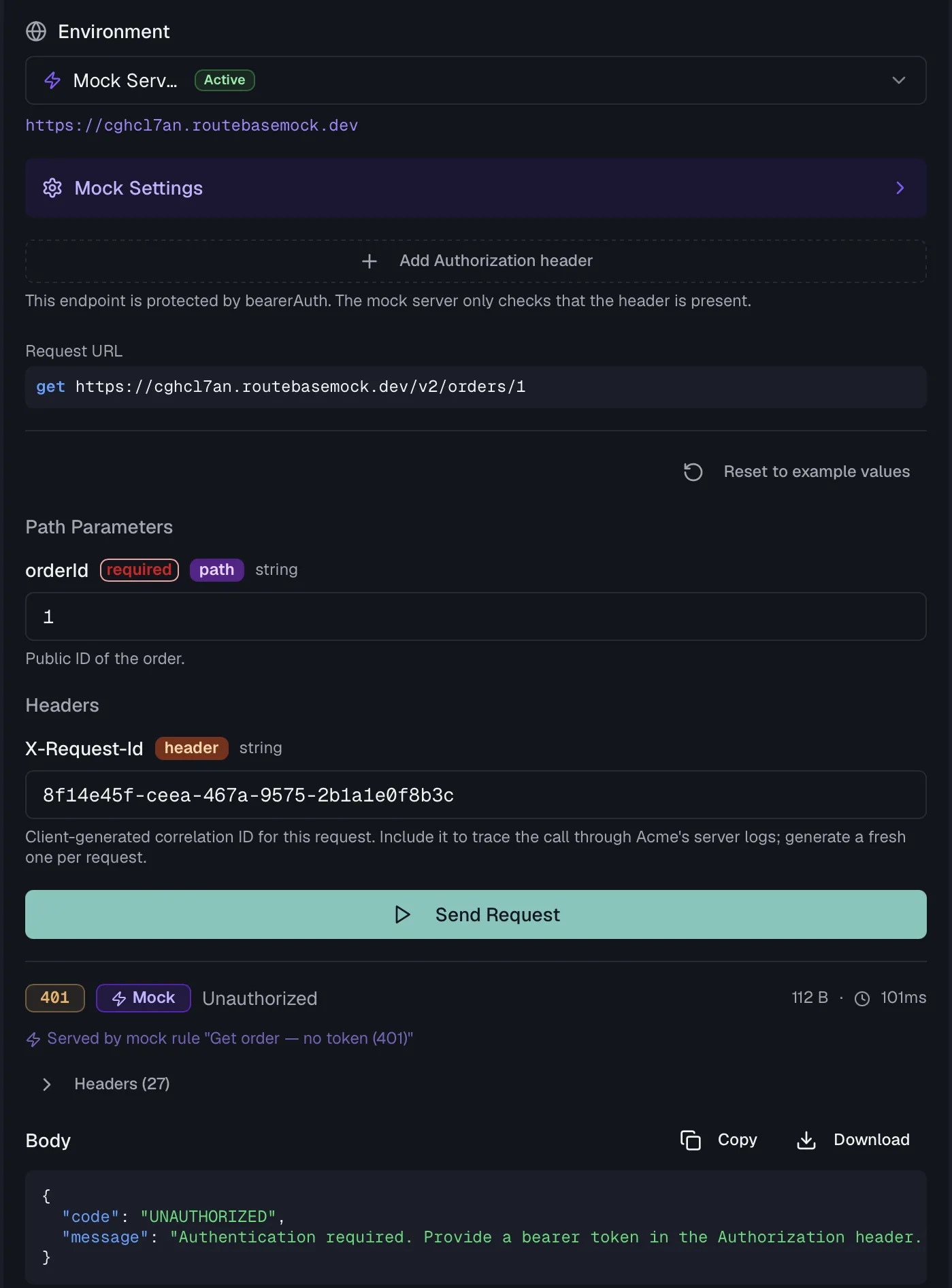Click the Request URL field

pyautogui.click(x=476, y=387)
